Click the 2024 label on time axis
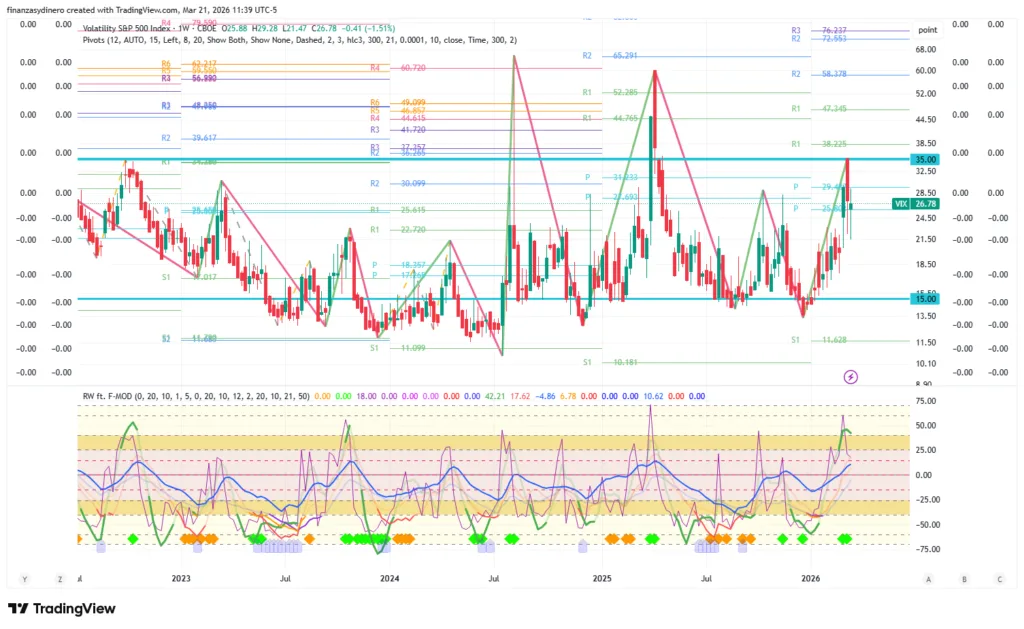Image resolution: width=1024 pixels, height=629 pixels. click(391, 578)
